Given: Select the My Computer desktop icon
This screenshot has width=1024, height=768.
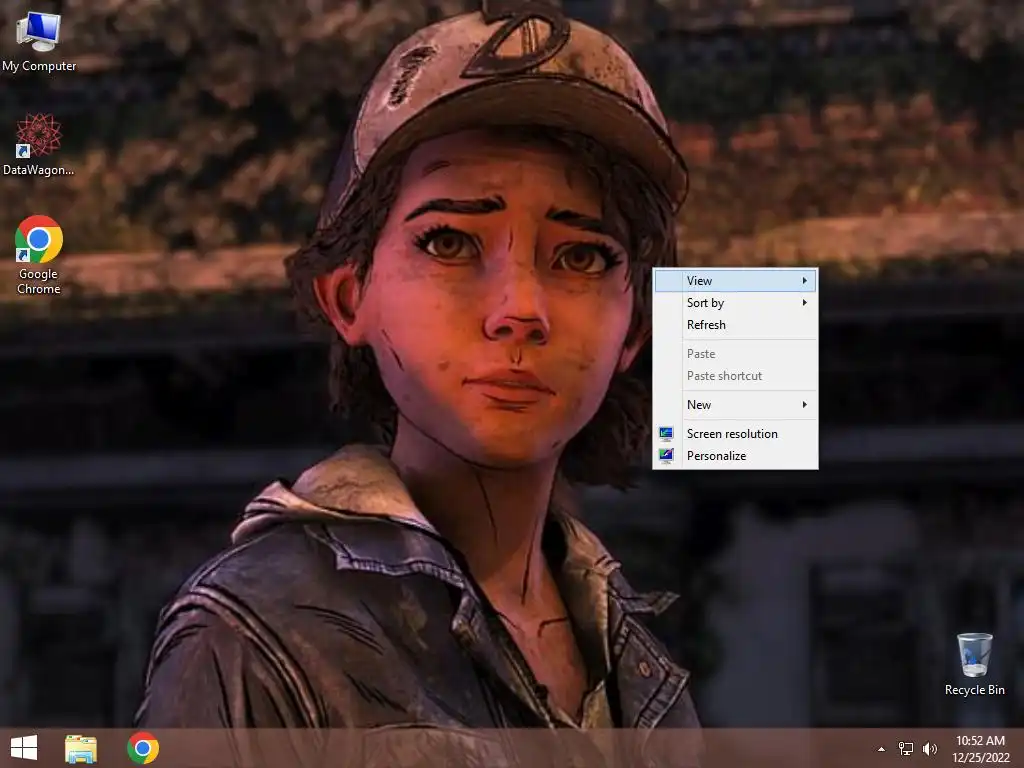Looking at the screenshot, I should coord(39,41).
